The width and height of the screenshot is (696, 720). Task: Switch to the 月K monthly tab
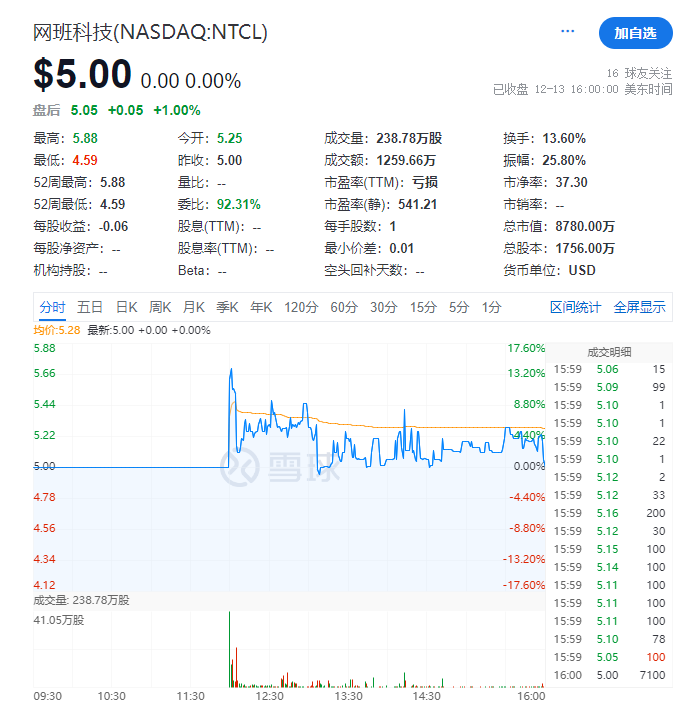193,307
